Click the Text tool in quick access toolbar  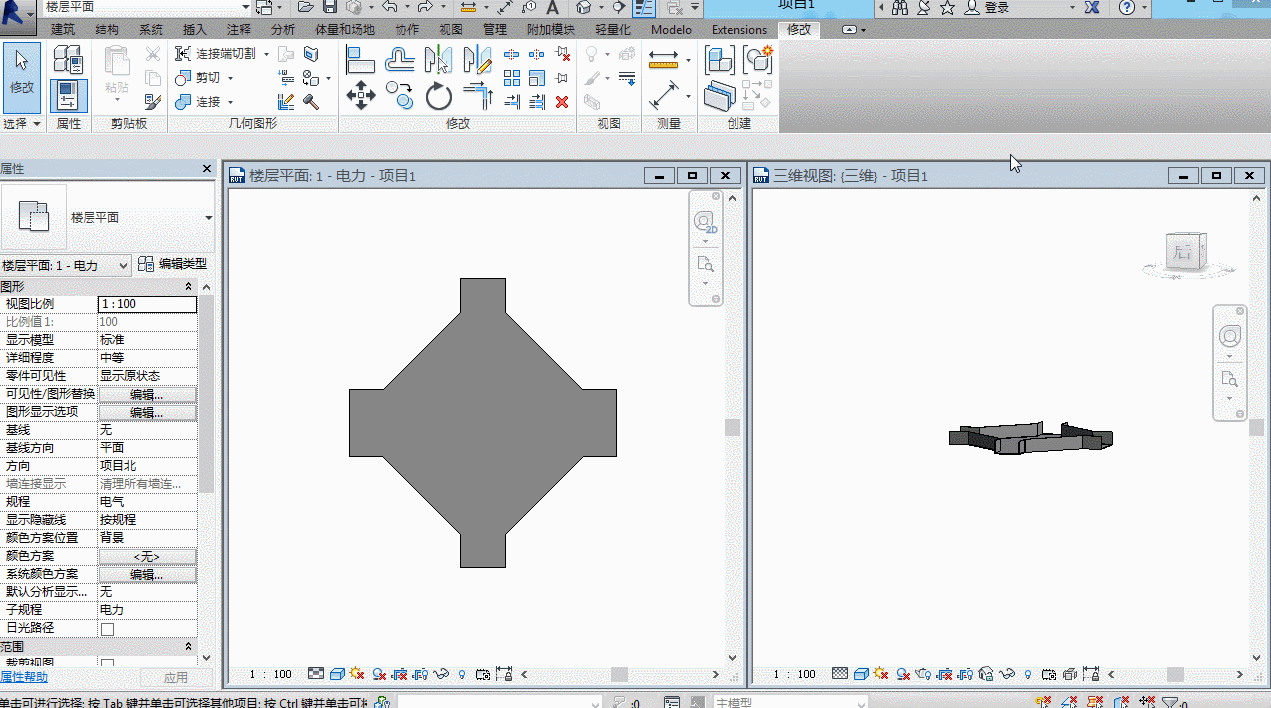(552, 7)
